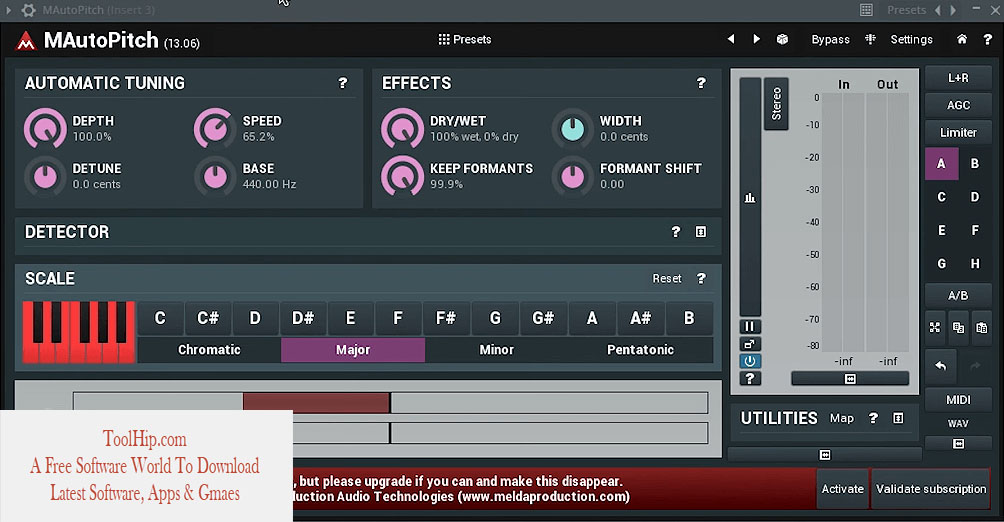1004x522 pixels.
Task: Click the Formant Shift knob
Action: (x=572, y=176)
